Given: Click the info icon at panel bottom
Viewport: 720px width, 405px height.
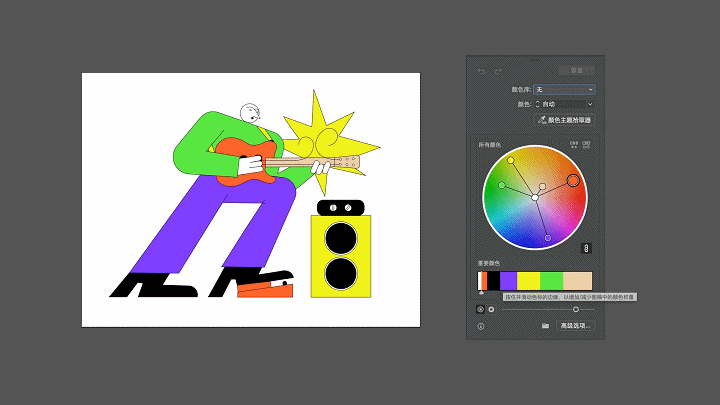Looking at the screenshot, I should click(481, 326).
